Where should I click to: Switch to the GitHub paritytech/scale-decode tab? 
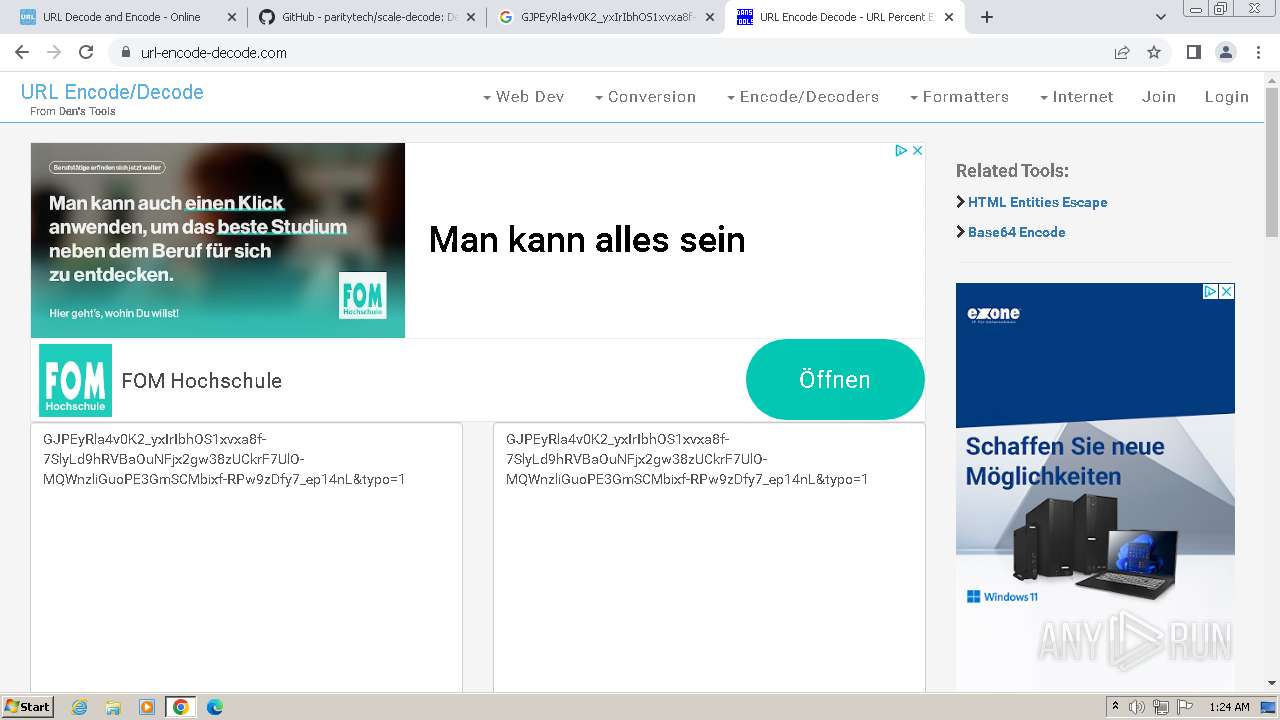368,17
